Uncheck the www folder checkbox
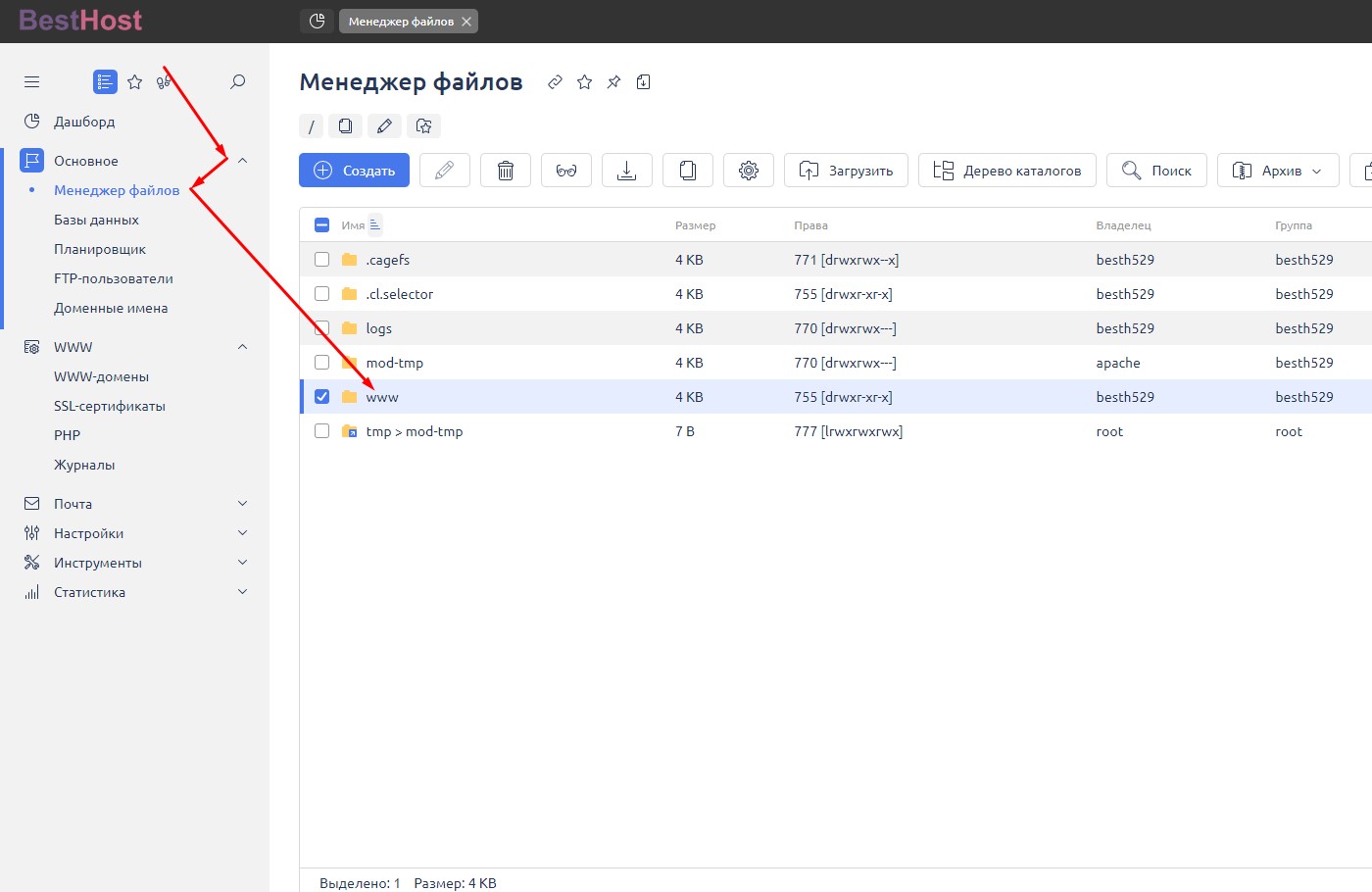Screen dimensions: 1372x892 click(x=321, y=397)
